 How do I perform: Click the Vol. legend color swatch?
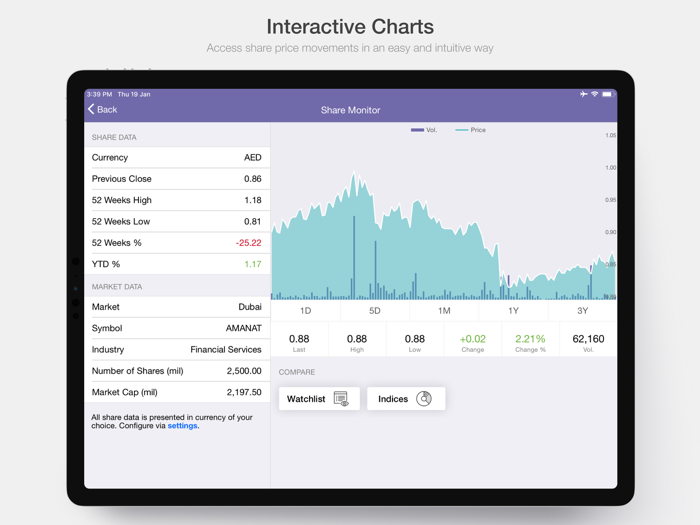[x=417, y=130]
